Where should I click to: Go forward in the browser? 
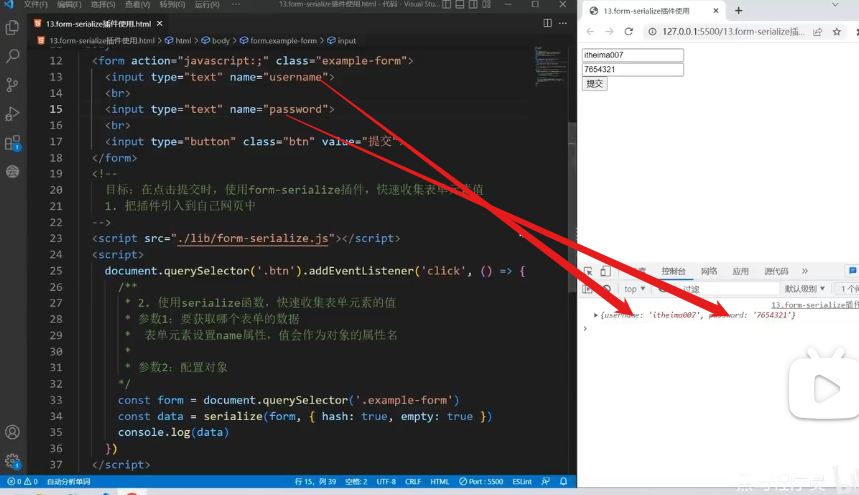(x=609, y=32)
